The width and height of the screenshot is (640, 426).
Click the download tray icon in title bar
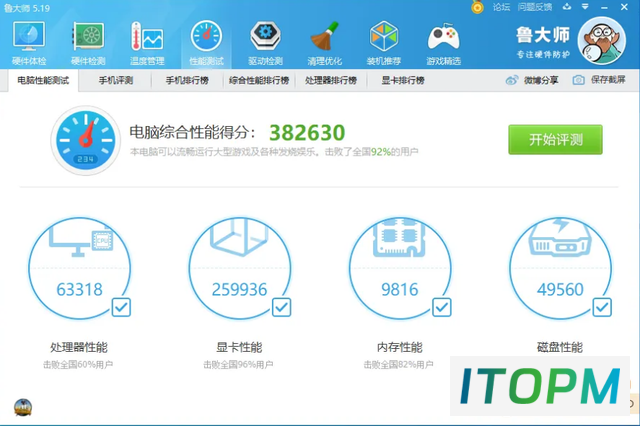point(567,7)
